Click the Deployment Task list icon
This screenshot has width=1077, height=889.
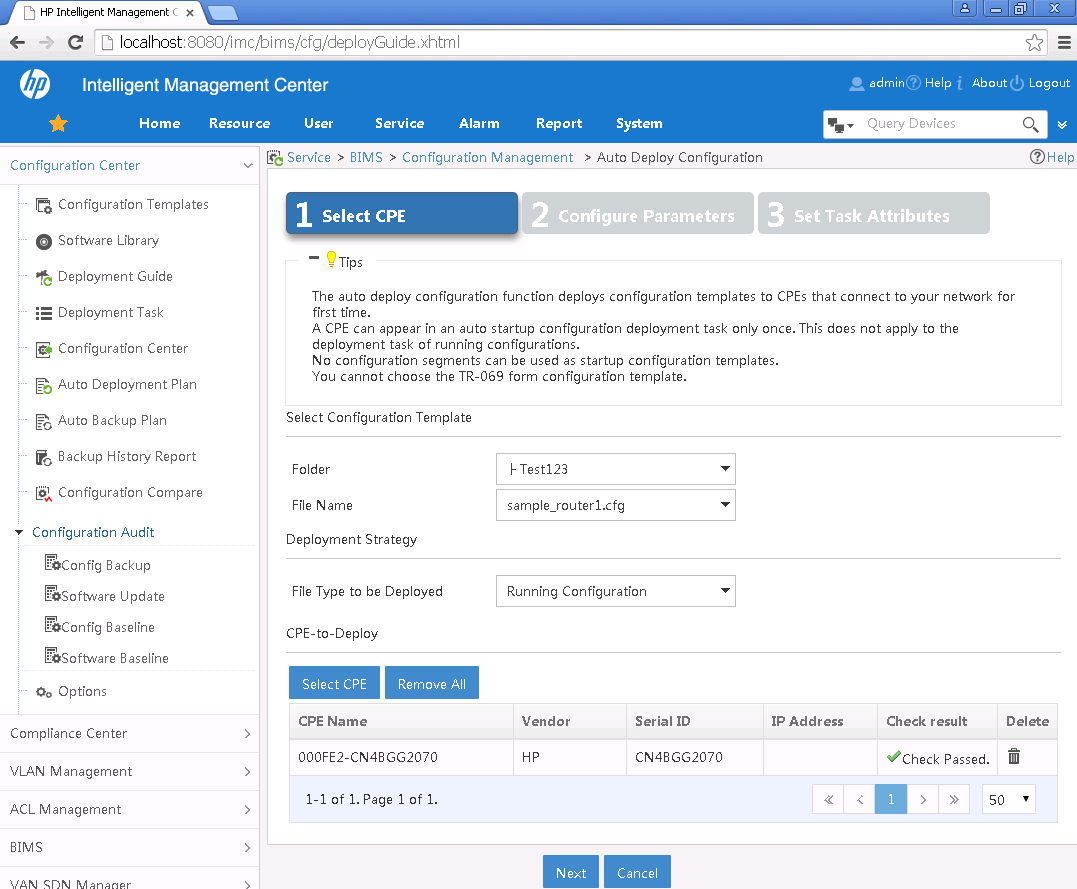[x=44, y=313]
